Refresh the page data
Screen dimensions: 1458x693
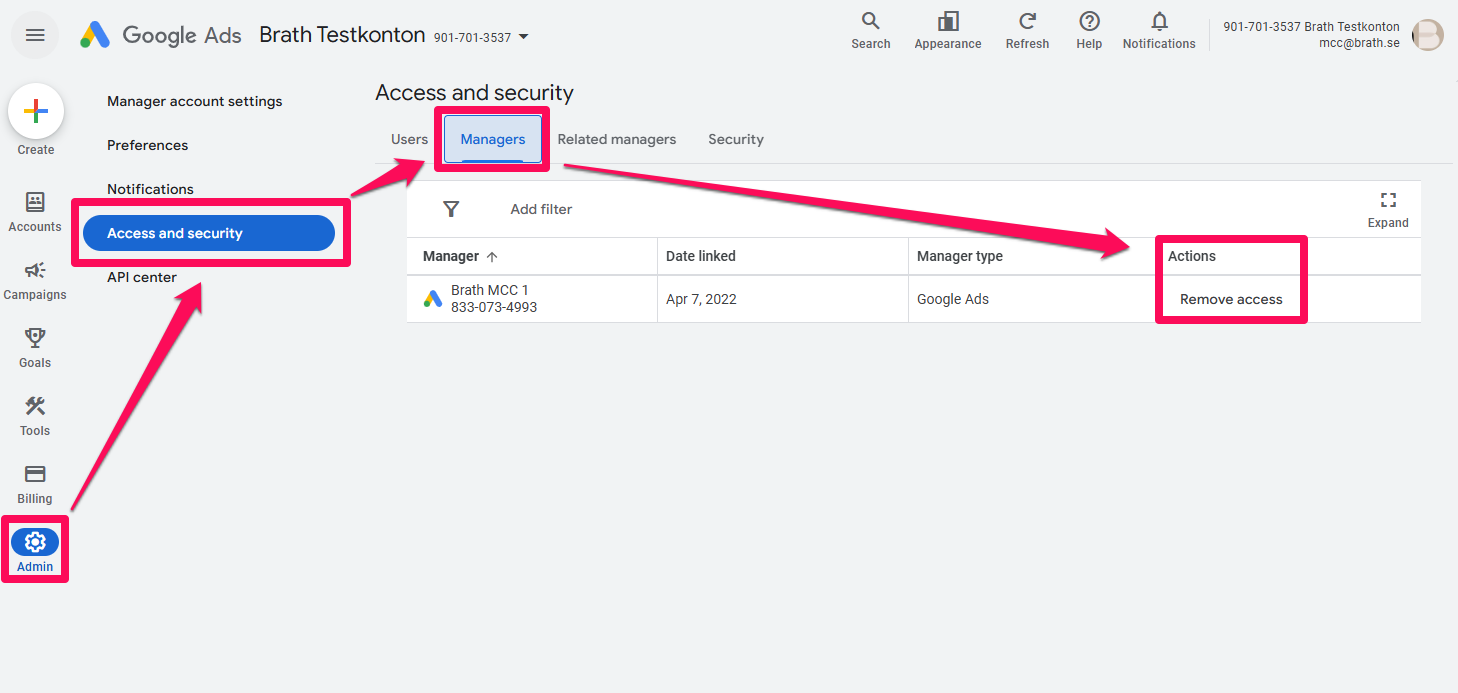1027,31
